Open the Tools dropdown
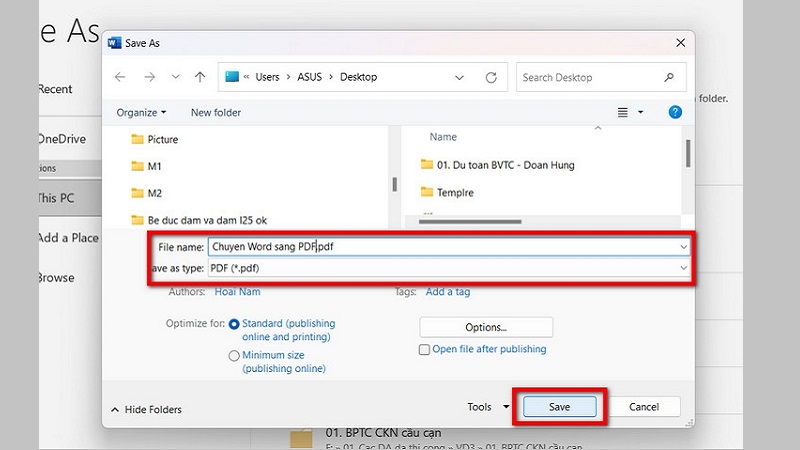This screenshot has height=450, width=800. (x=488, y=407)
